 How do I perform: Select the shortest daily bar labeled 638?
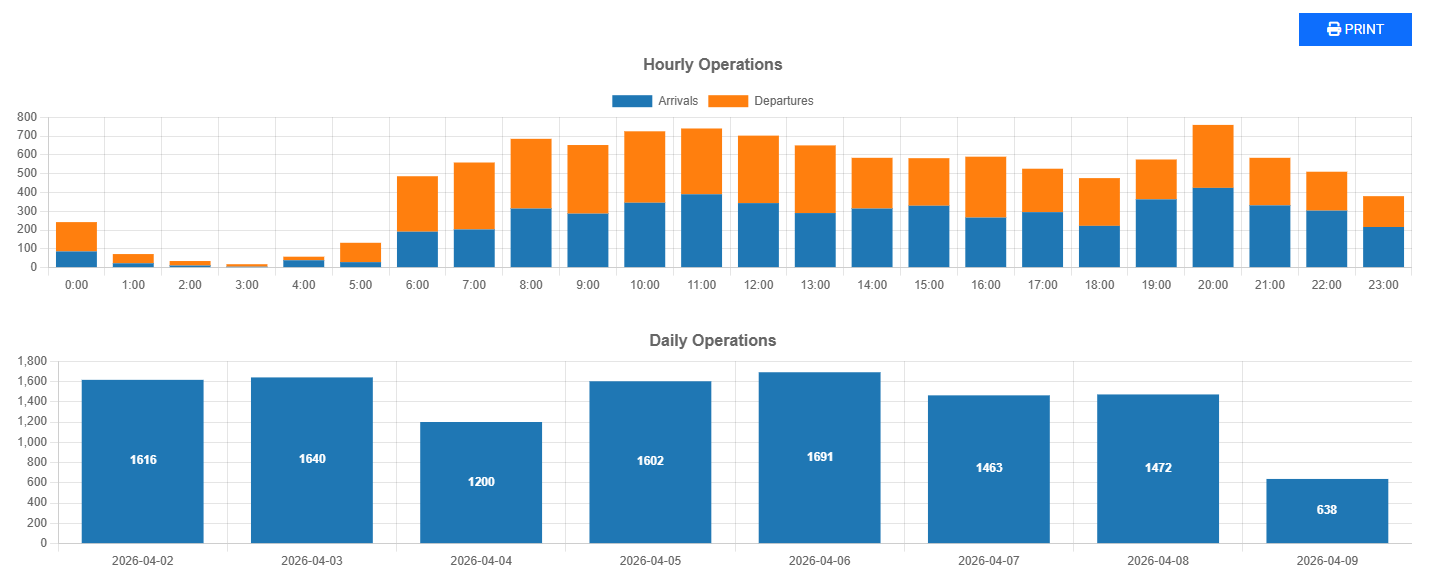pyautogui.click(x=1326, y=510)
